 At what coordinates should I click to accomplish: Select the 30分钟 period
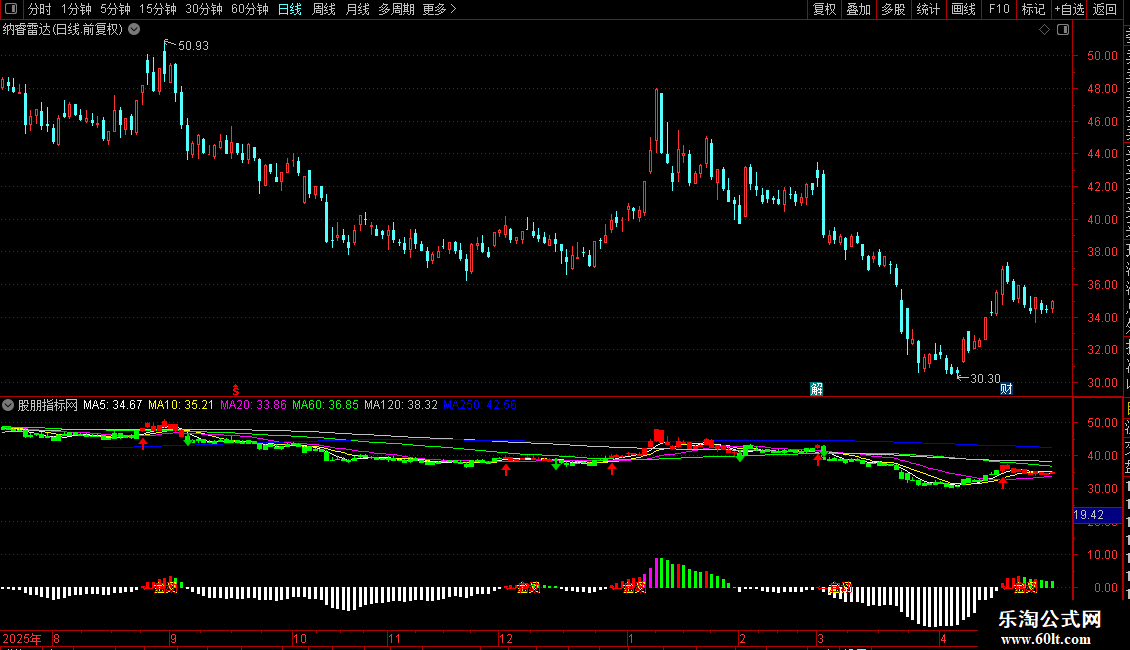click(x=204, y=9)
